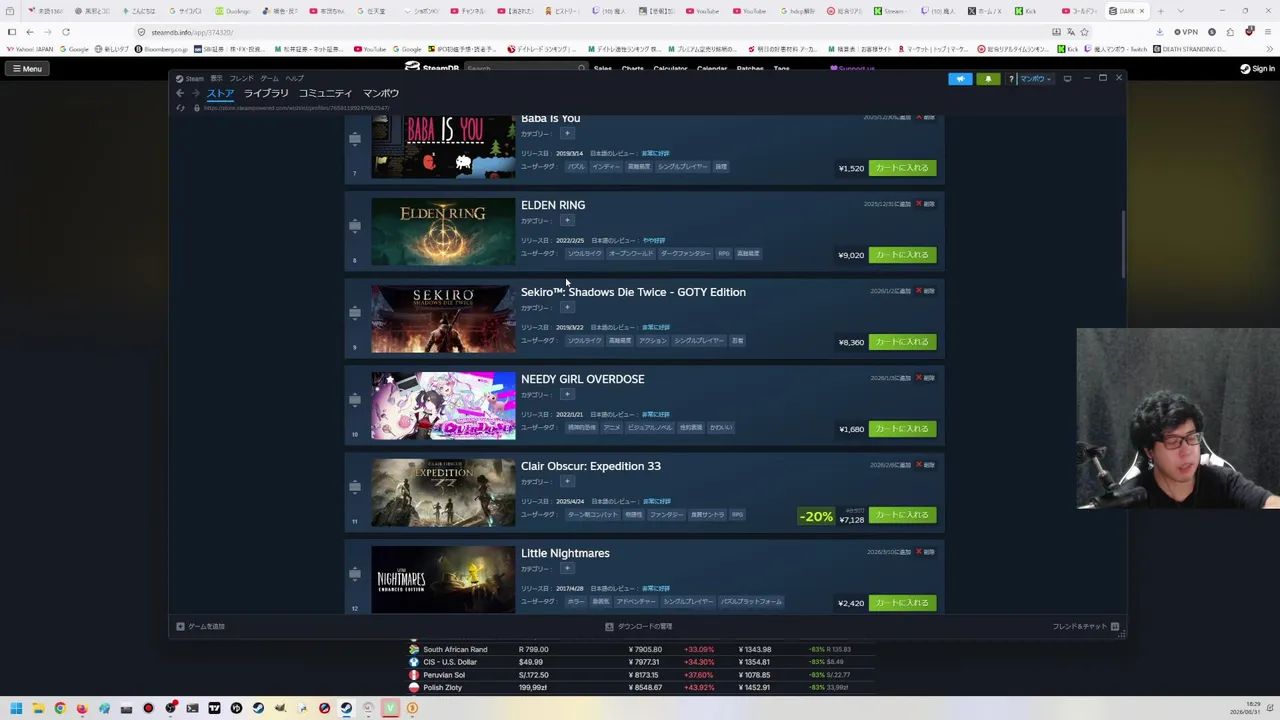Screen dimensions: 1280x720
Task: Reload the SteamDB page in the browser
Action: pos(66,32)
